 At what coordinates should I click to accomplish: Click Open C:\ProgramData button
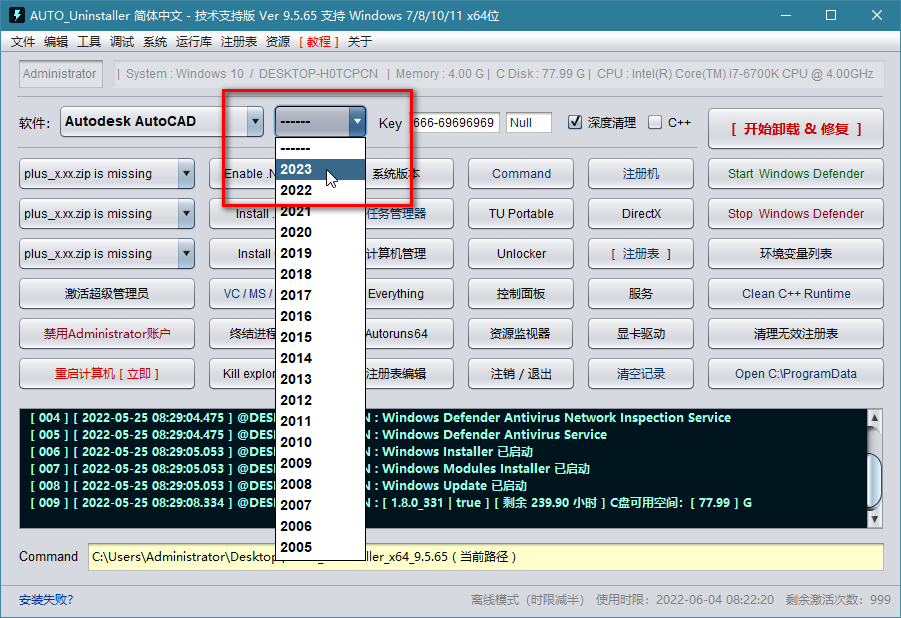(795, 374)
